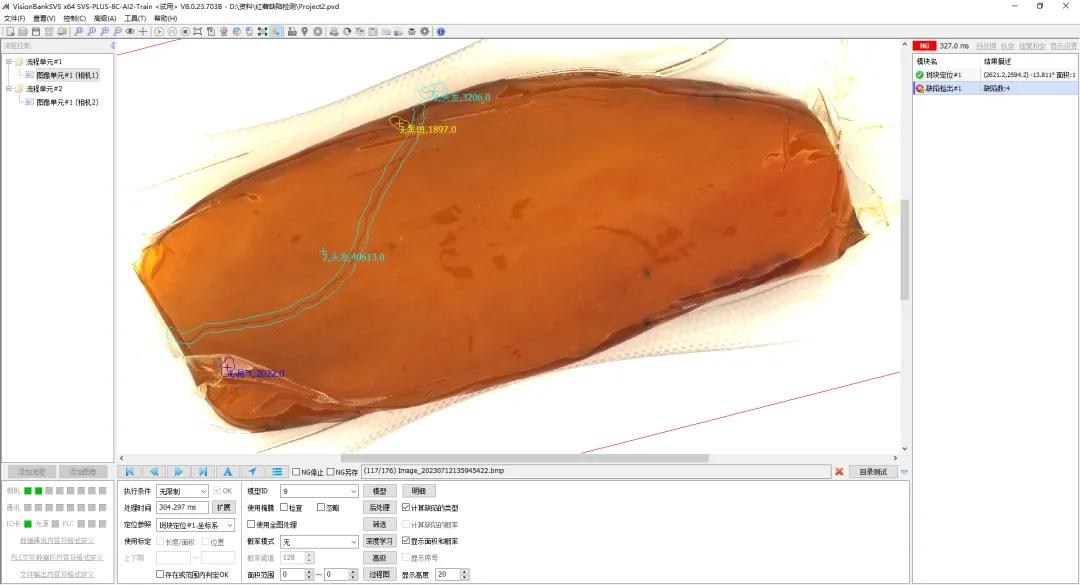Viewport: 1080px width, 585px height.
Task: Open the 文件(F) menu
Action: coord(14,19)
